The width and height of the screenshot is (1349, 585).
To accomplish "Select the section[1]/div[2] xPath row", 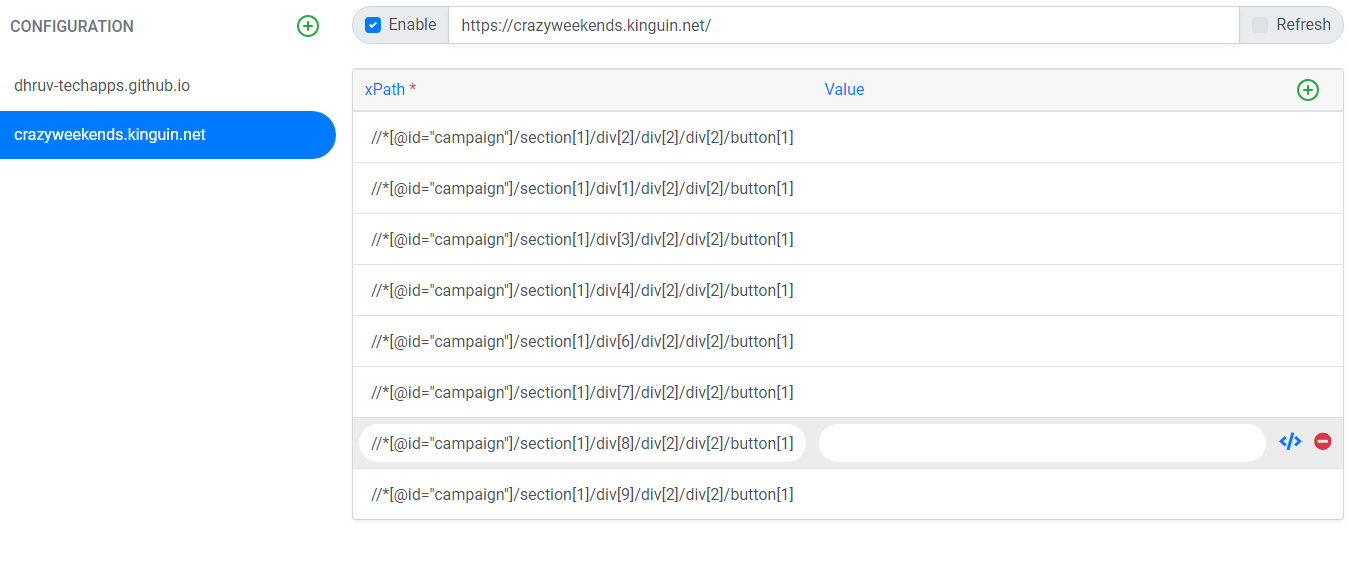I will (x=847, y=137).
